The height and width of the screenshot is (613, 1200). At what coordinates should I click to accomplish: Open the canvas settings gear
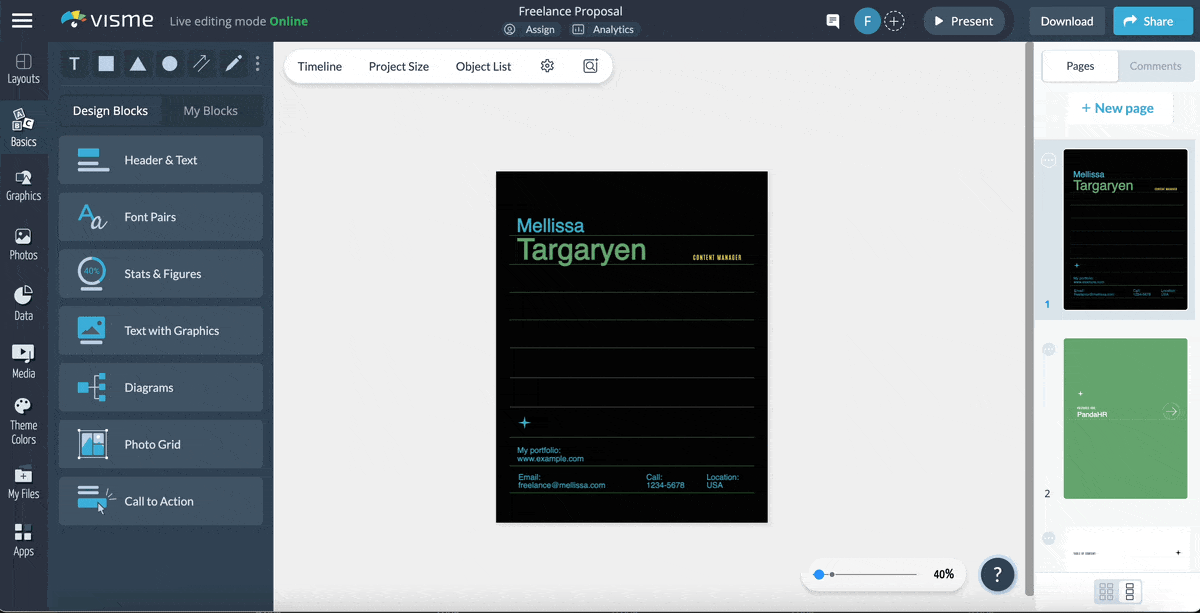pyautogui.click(x=547, y=66)
